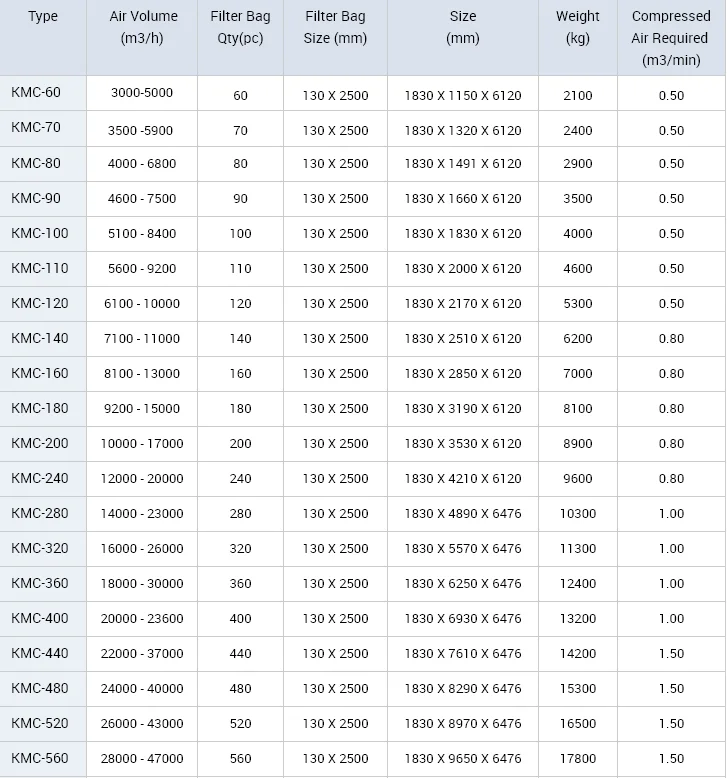
Task: Select the KMC-60 type cell
Action: (x=36, y=93)
